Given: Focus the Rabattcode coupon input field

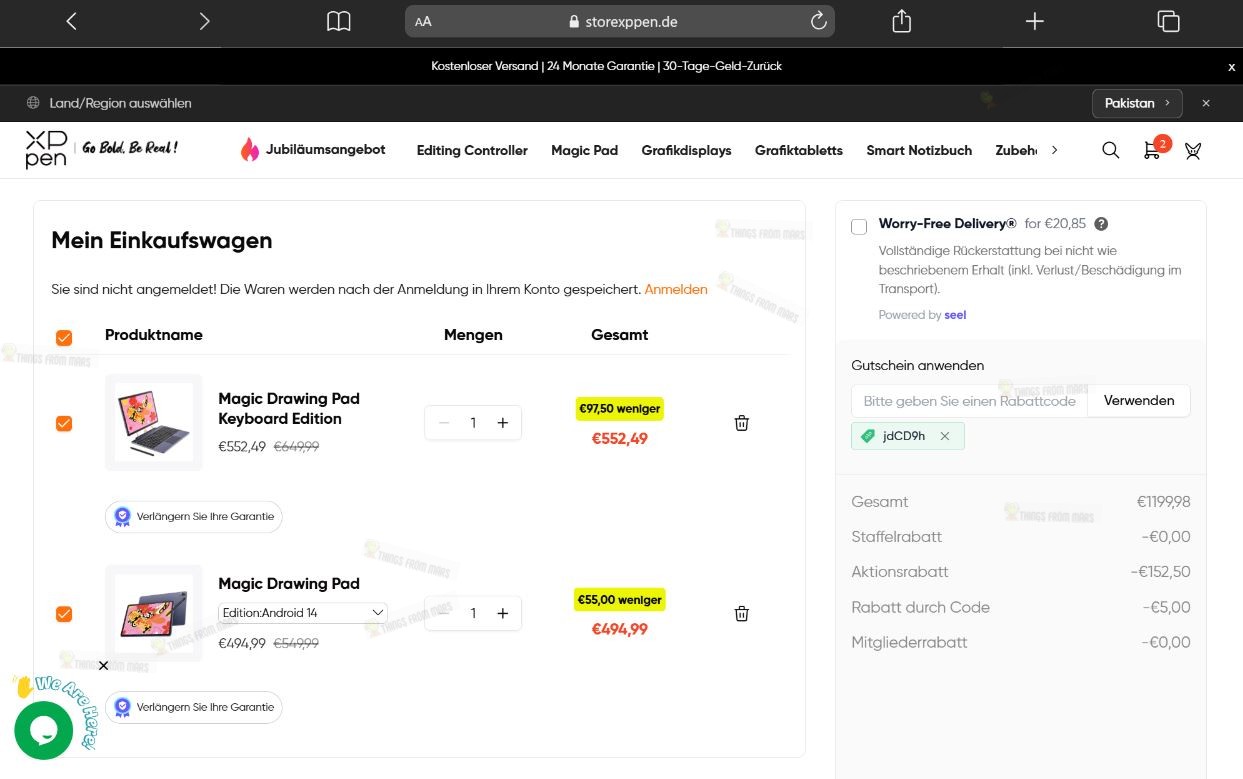Looking at the screenshot, I should (x=969, y=401).
